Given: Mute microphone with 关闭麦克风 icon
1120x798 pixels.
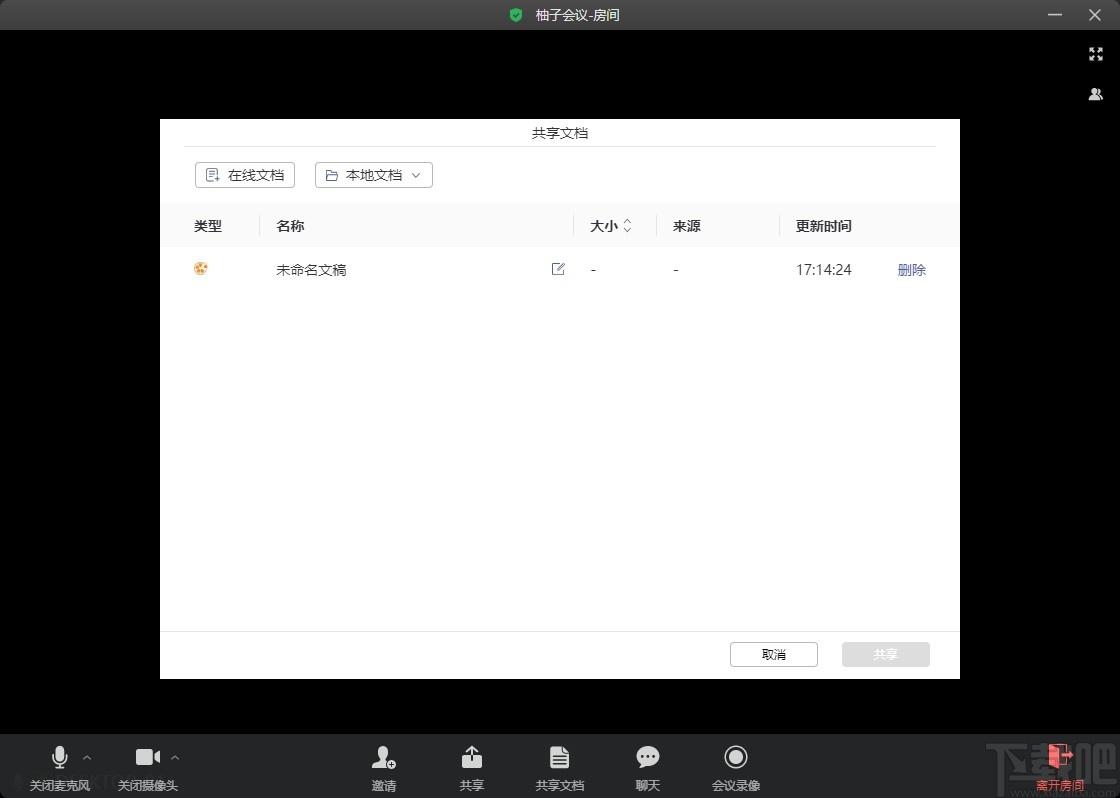Looking at the screenshot, I should tap(60, 757).
